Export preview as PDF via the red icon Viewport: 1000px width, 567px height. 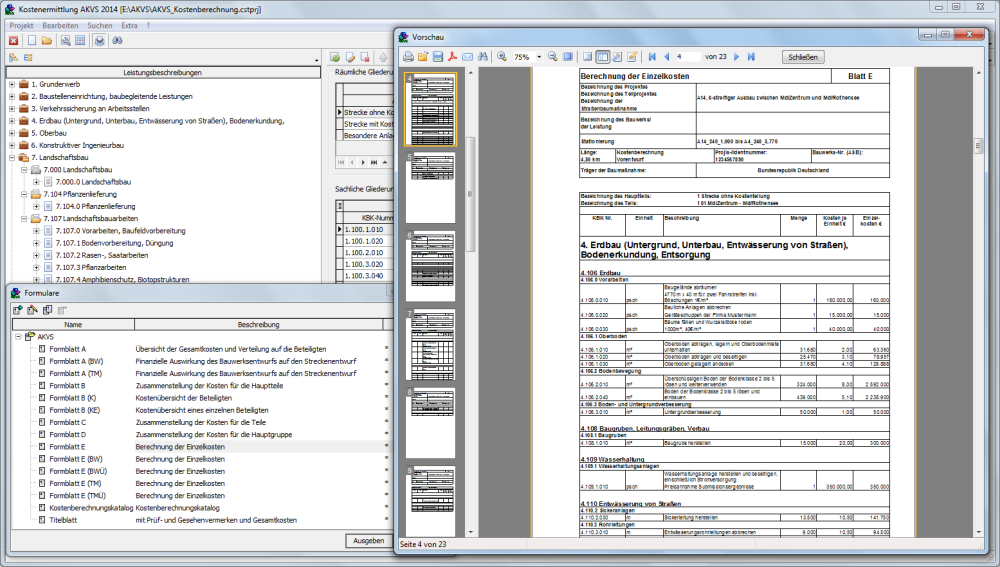[x=452, y=57]
